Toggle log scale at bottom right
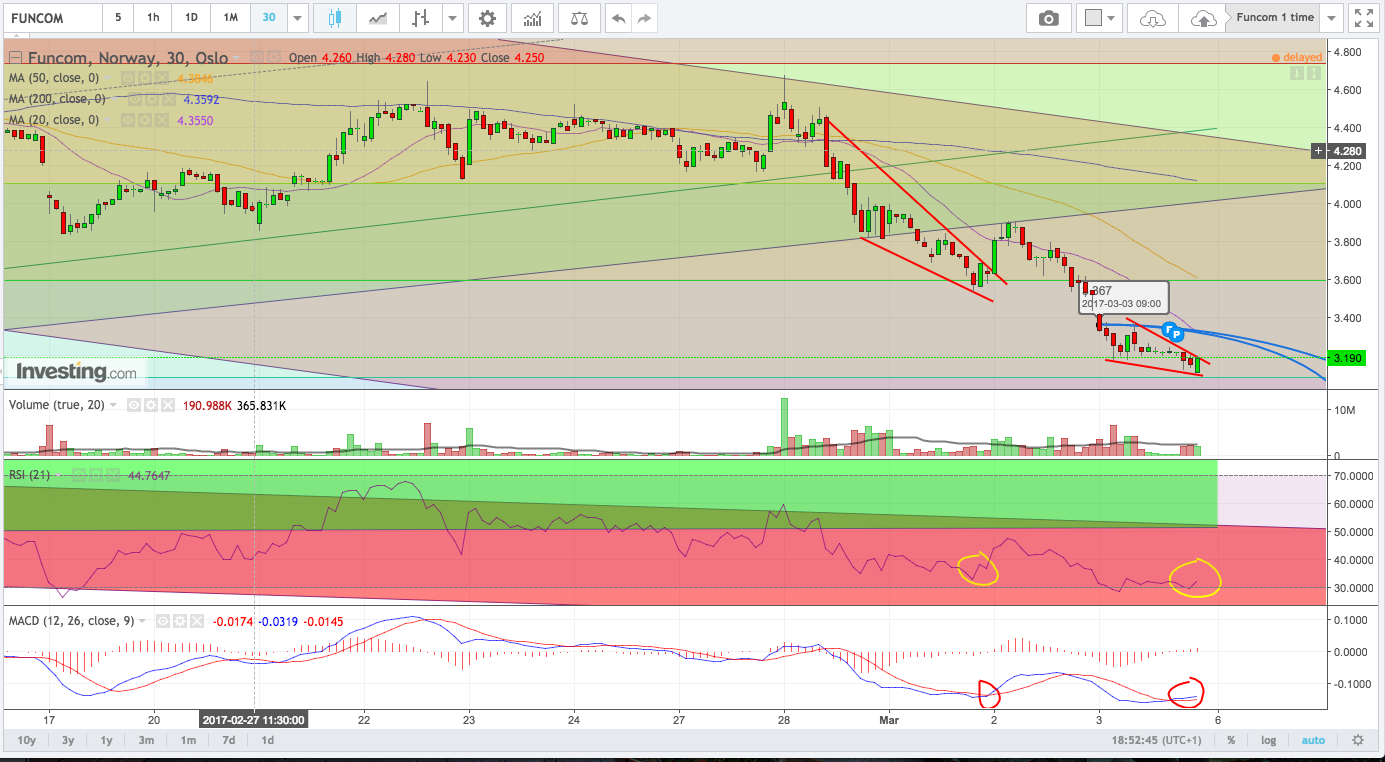The height and width of the screenshot is (762, 1385). (1269, 740)
